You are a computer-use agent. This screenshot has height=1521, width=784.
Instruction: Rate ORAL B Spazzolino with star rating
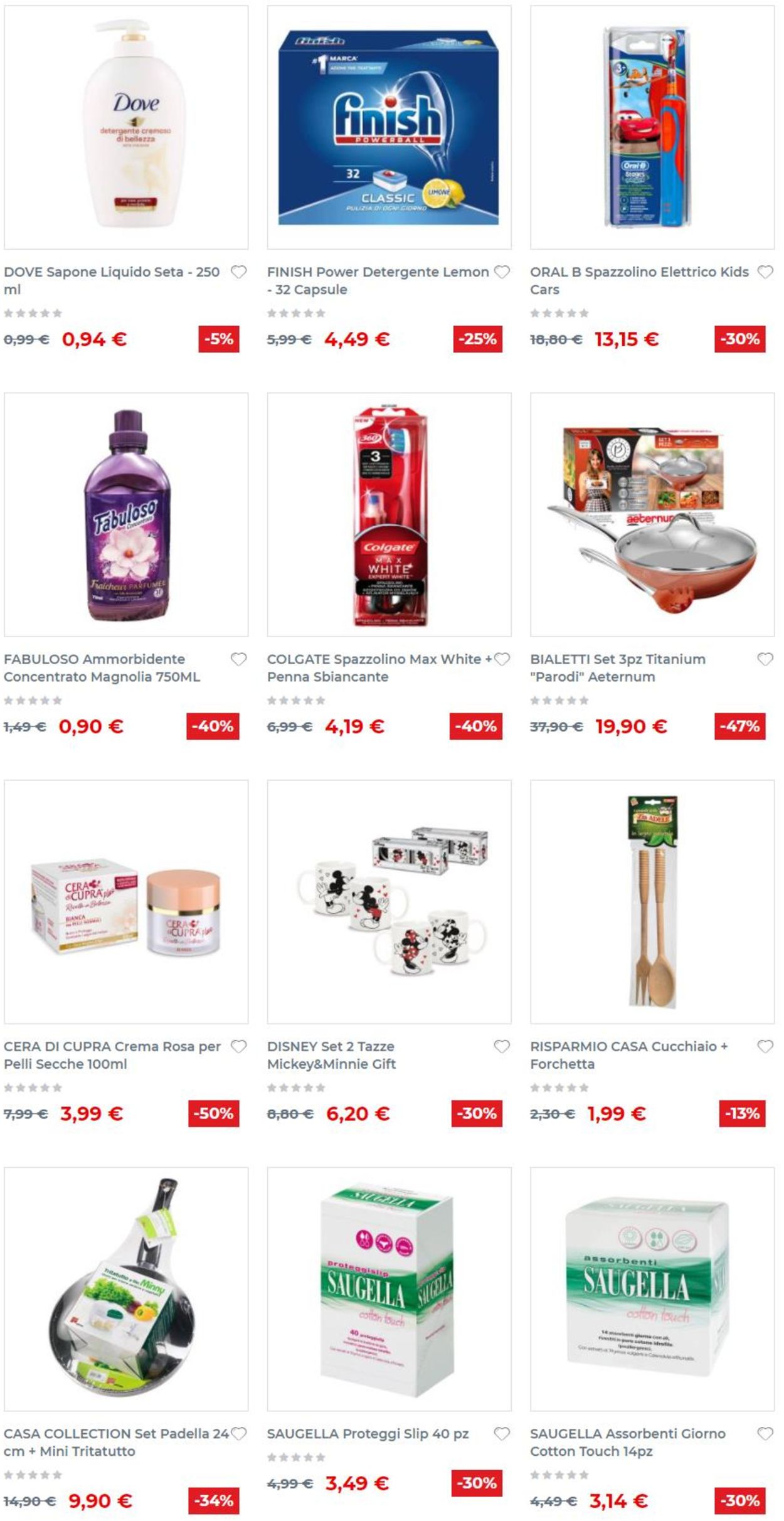tap(559, 313)
